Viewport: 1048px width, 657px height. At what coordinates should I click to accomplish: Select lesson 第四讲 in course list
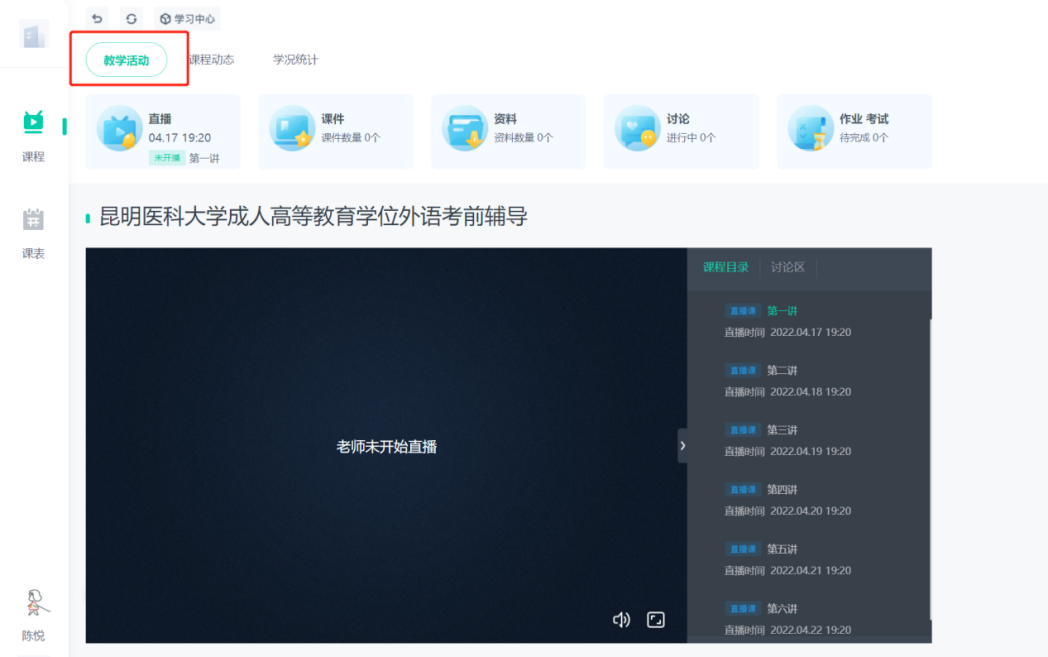coord(782,489)
